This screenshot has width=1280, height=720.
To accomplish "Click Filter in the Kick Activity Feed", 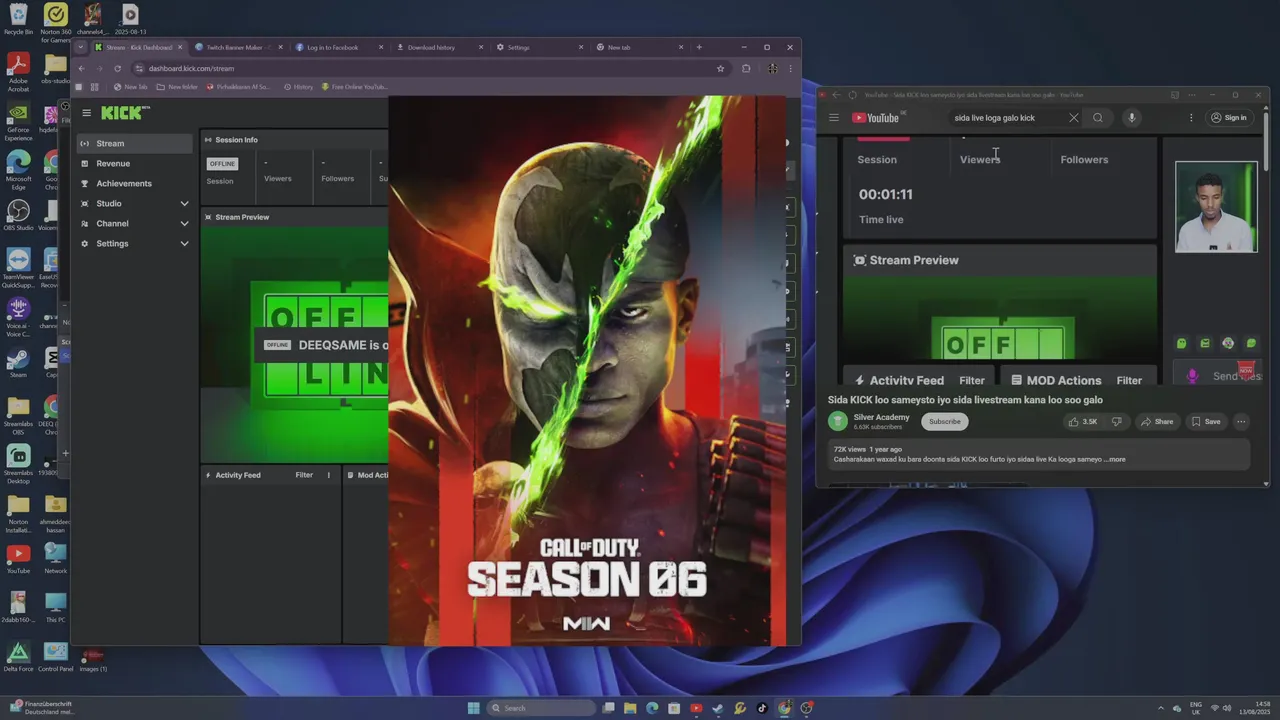I will (x=304, y=475).
